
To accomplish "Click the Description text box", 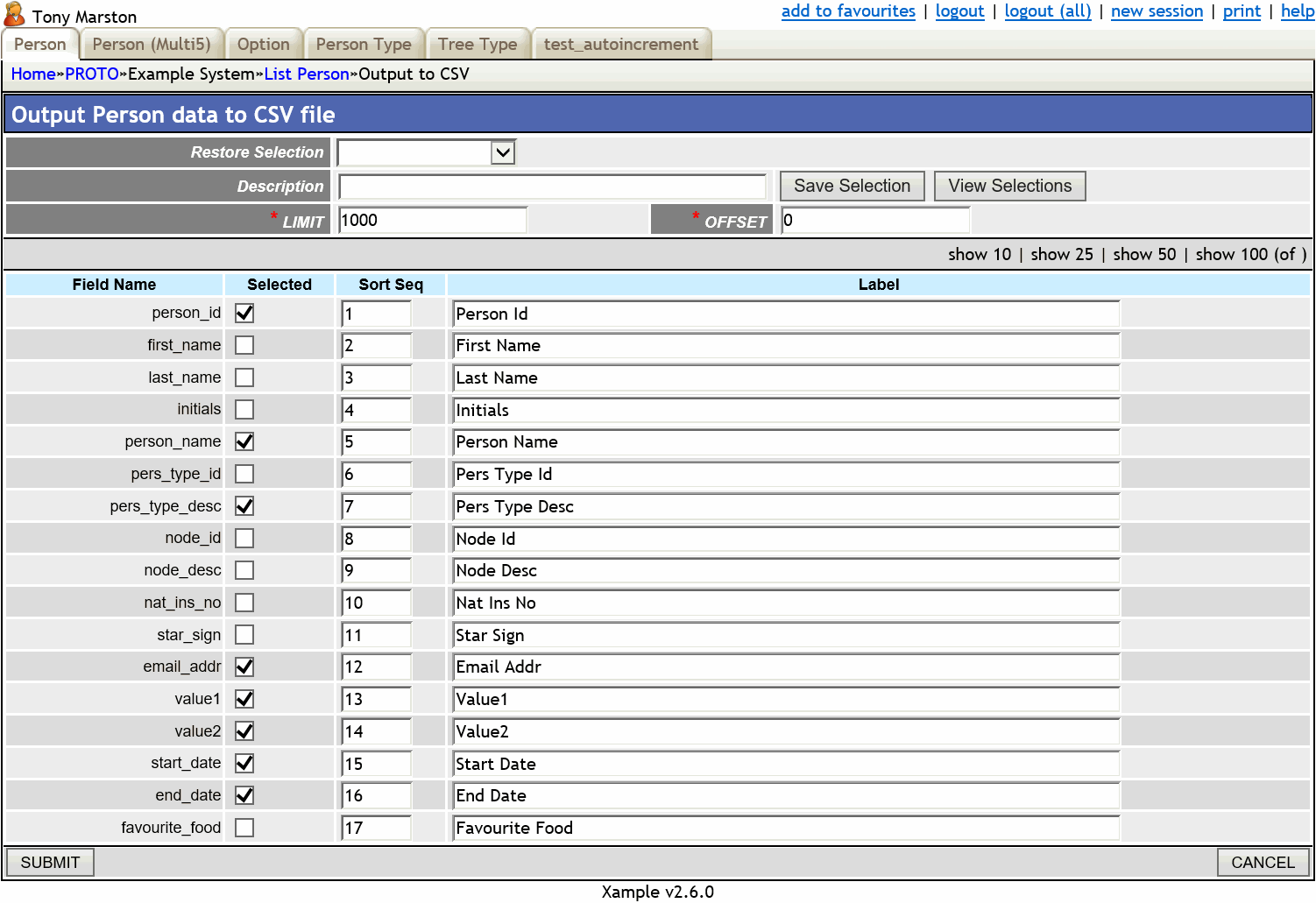I will click(551, 186).
